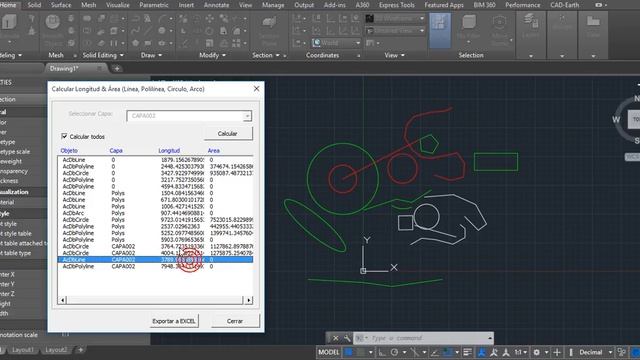The width and height of the screenshot is (640, 360).
Task: Click the Cerrar button
Action: [235, 321]
